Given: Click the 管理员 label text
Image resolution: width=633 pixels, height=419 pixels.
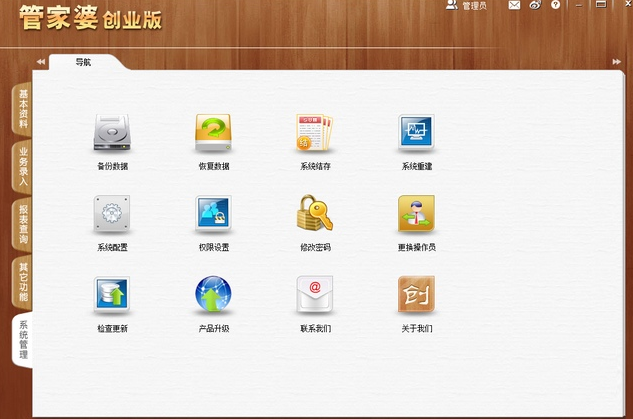Looking at the screenshot, I should (474, 6).
